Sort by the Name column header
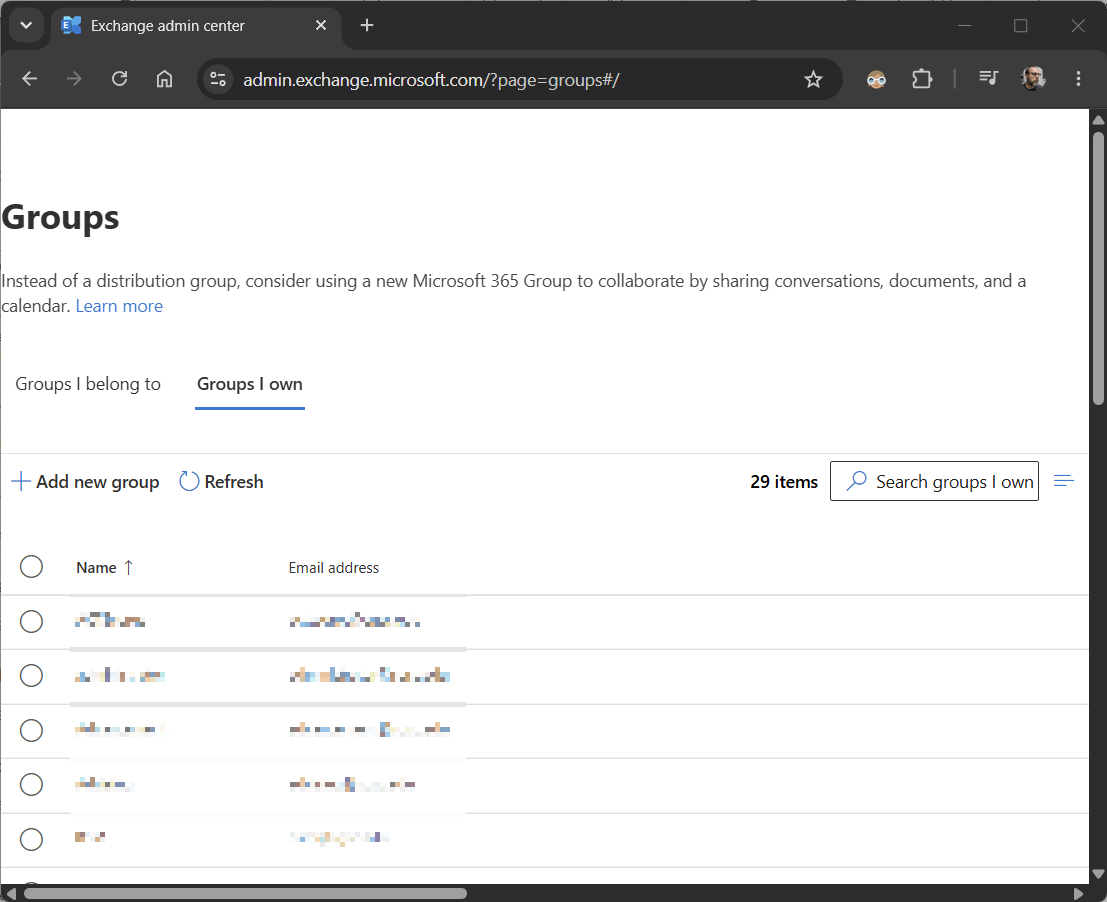 click(104, 567)
